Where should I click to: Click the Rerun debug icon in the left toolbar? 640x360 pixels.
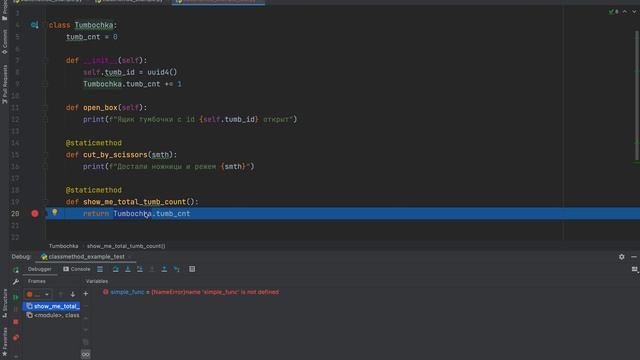(x=16, y=270)
